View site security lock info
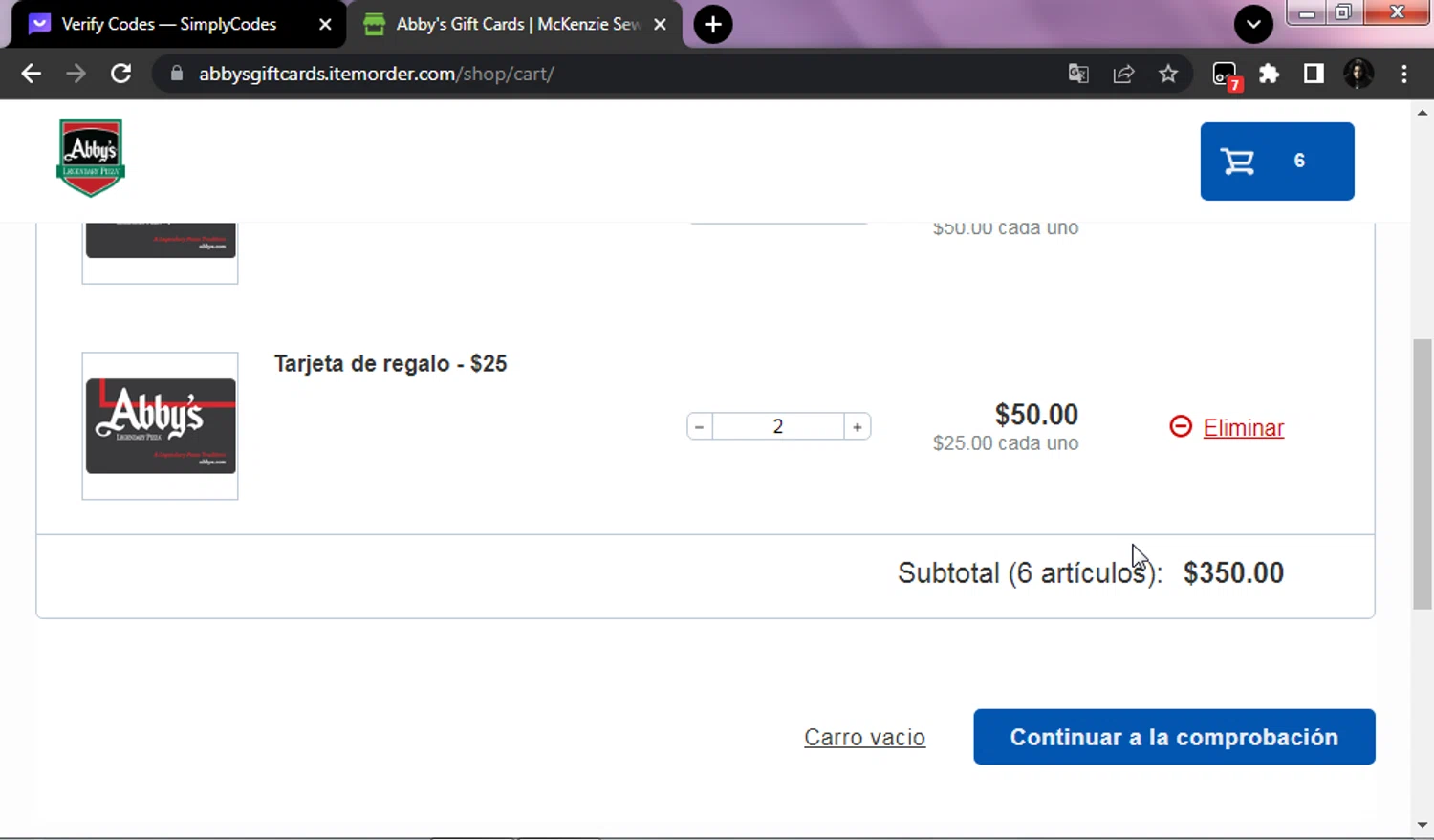The width and height of the screenshot is (1434, 840). click(176, 74)
